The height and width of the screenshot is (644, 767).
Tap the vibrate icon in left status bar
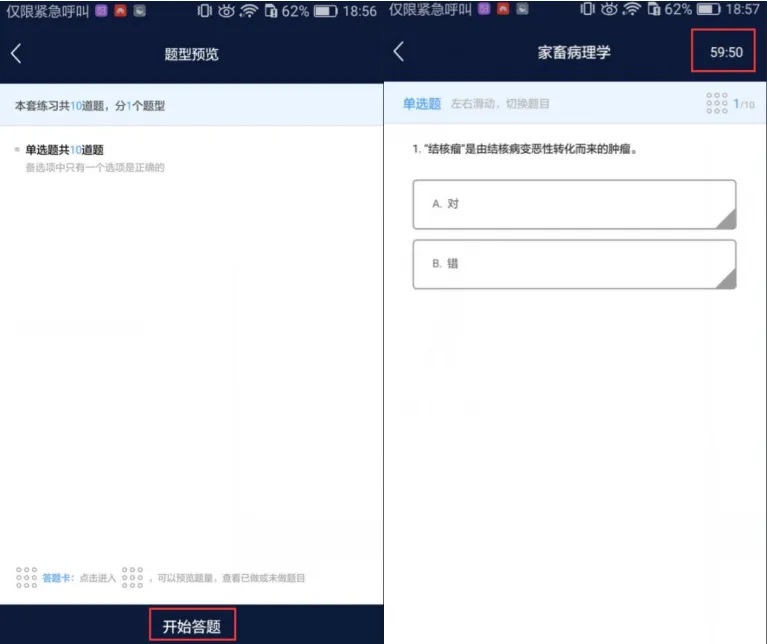pyautogui.click(x=204, y=11)
